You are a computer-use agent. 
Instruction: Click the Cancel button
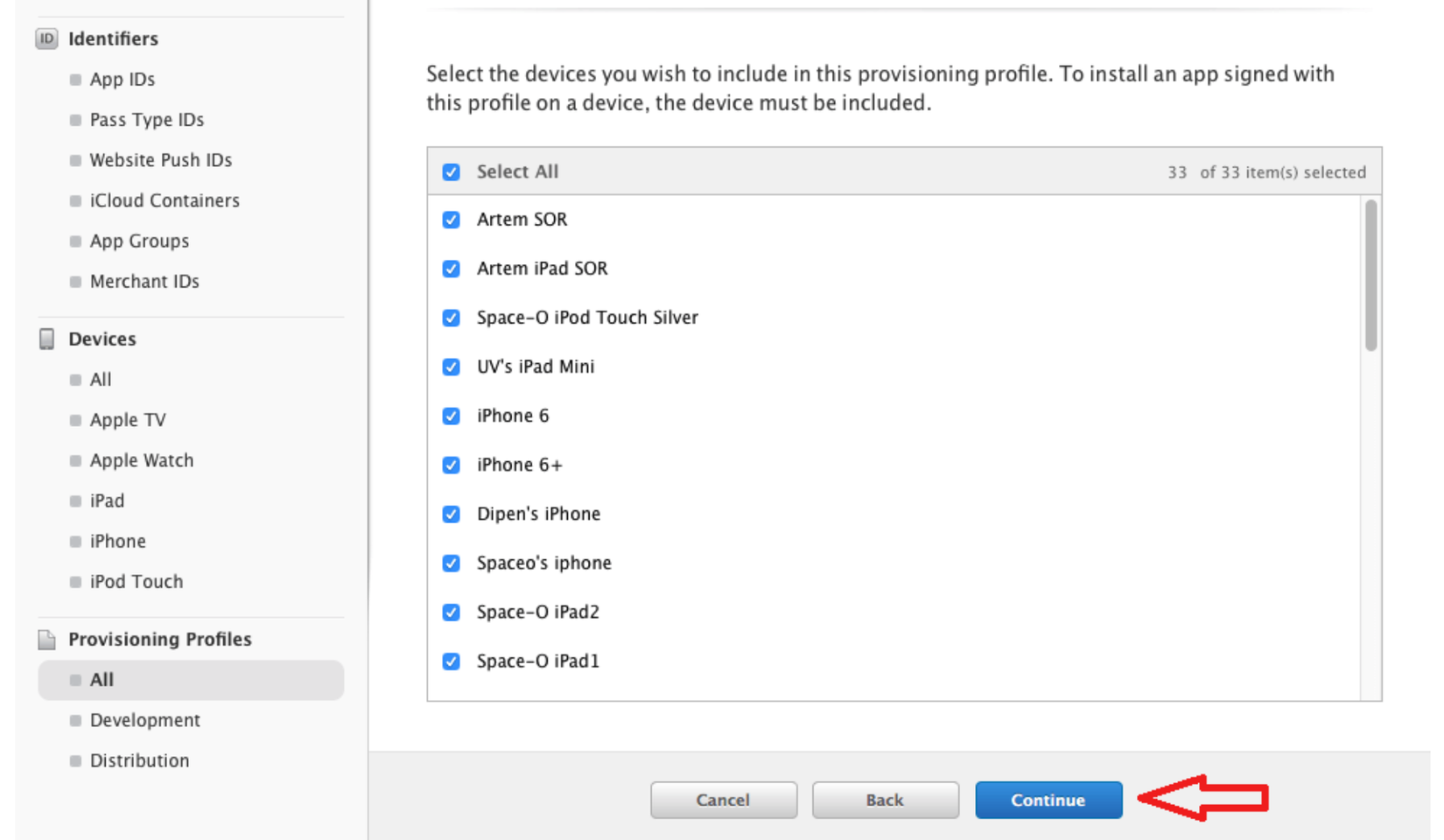[723, 800]
